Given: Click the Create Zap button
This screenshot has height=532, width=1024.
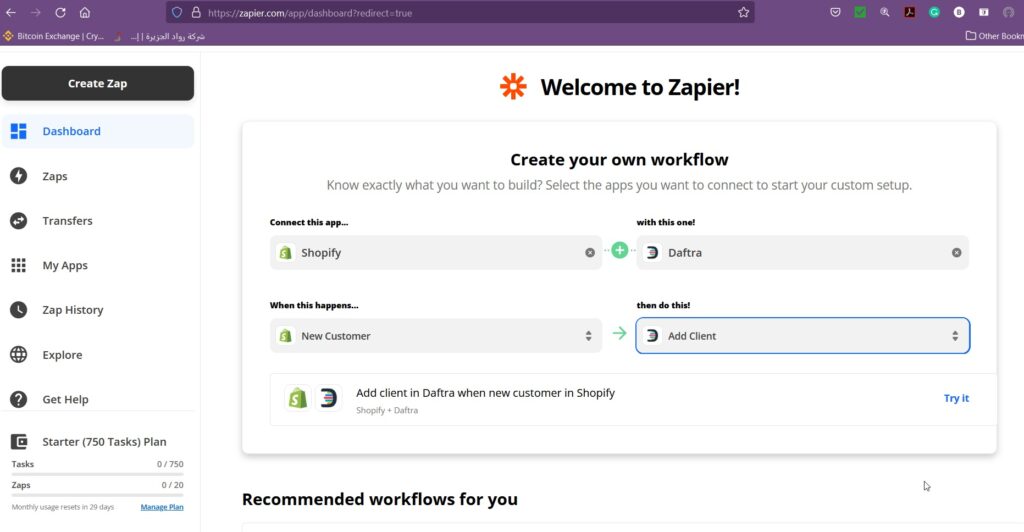Looking at the screenshot, I should coord(97,84).
